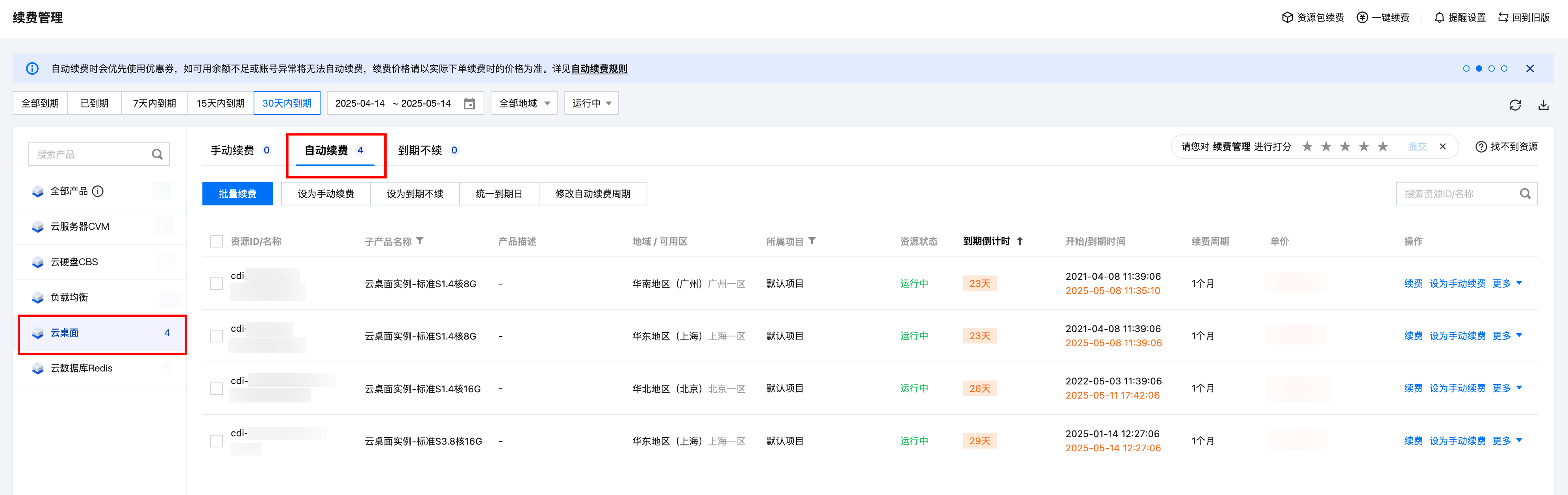The image size is (1568, 495).
Task: Check row expiring 2025-05-11 17:42:06
Action: click(x=216, y=389)
